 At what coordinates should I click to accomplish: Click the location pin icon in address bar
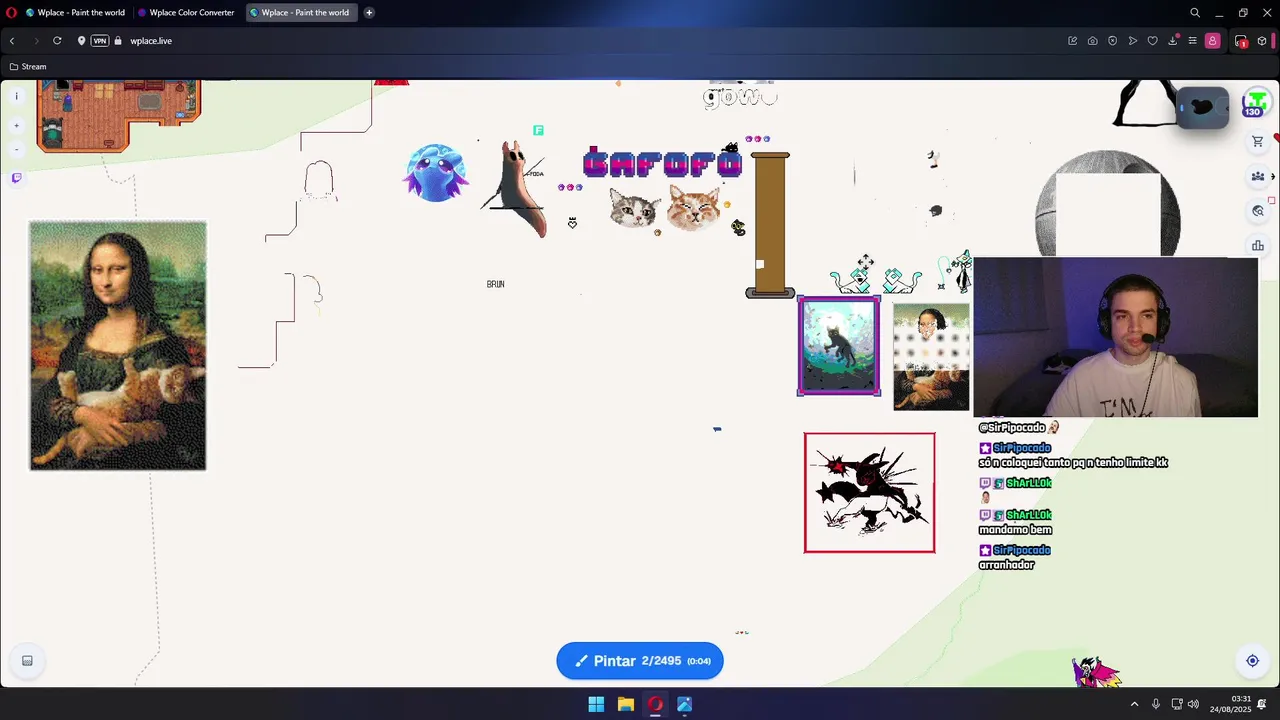point(81,41)
